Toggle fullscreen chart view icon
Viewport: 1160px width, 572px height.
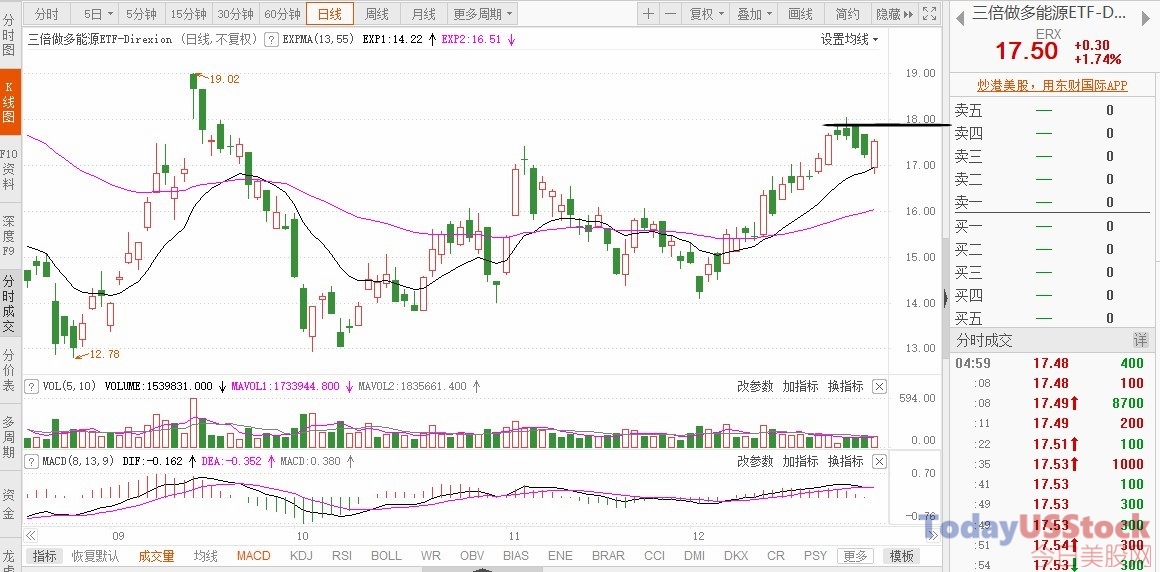(x=930, y=13)
